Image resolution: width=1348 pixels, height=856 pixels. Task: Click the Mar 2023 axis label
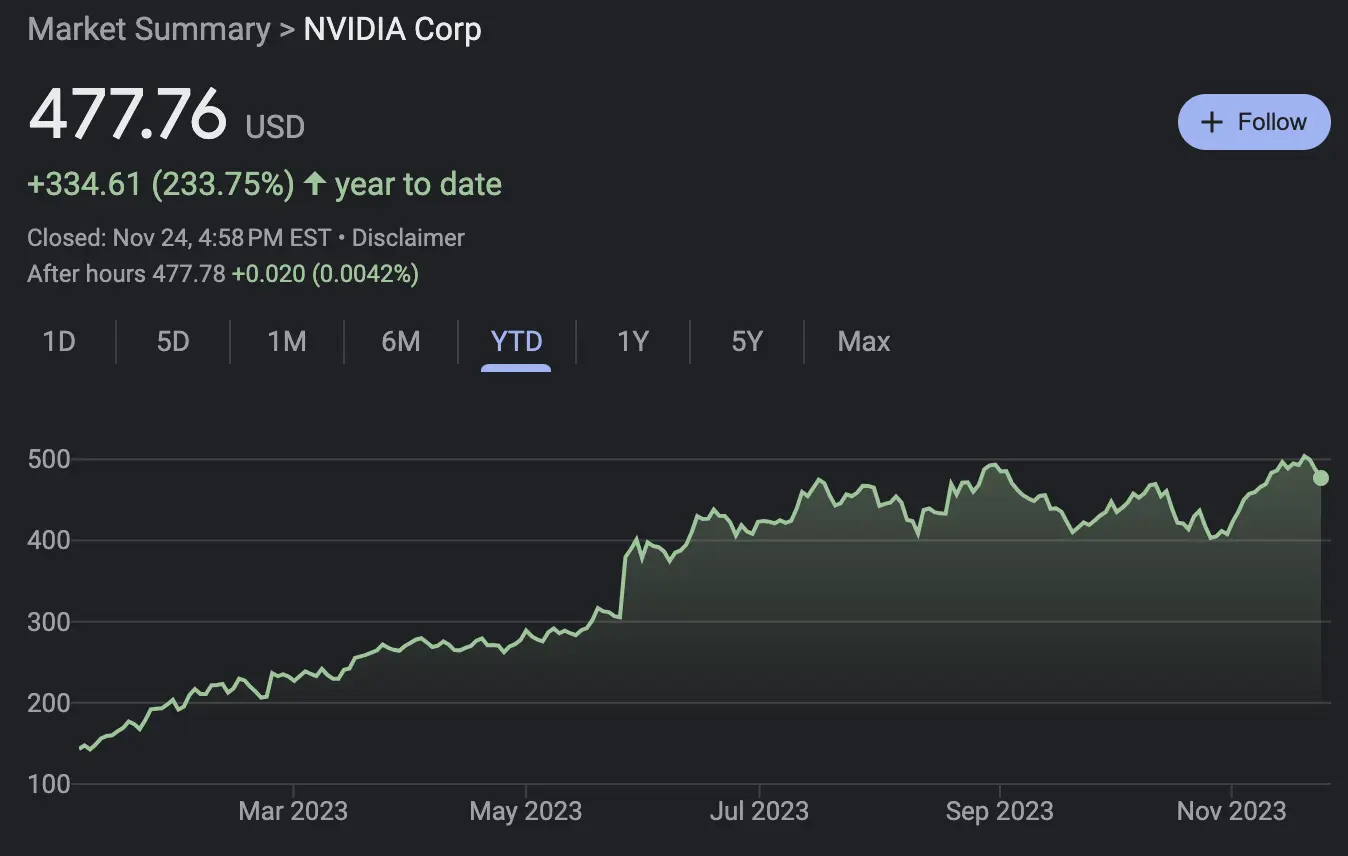(x=293, y=811)
